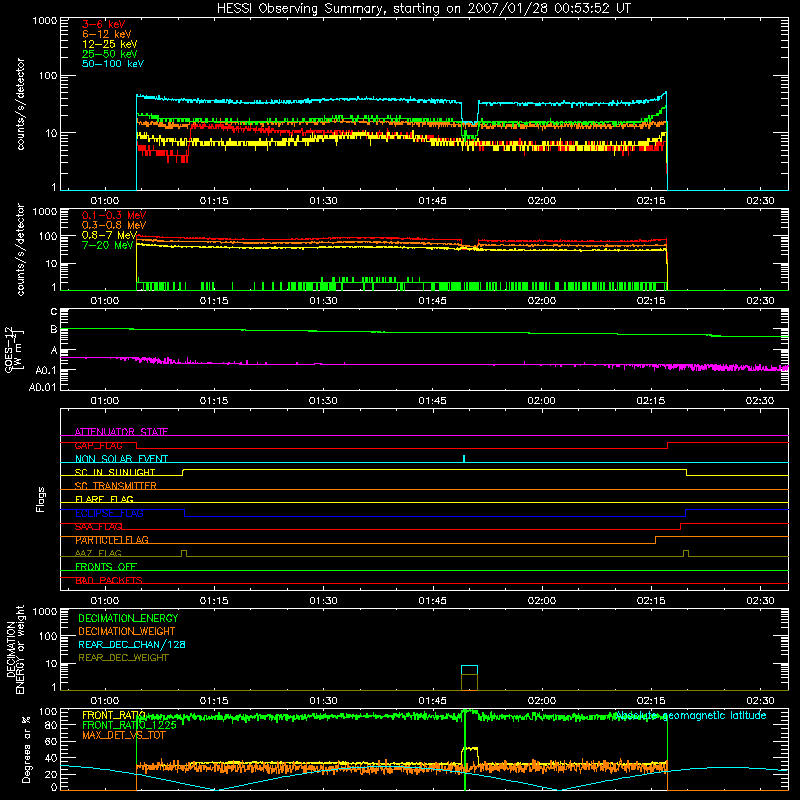Screen dimensions: 800x800
Task: Select the SAA_FLAG label
Action: pos(98,527)
